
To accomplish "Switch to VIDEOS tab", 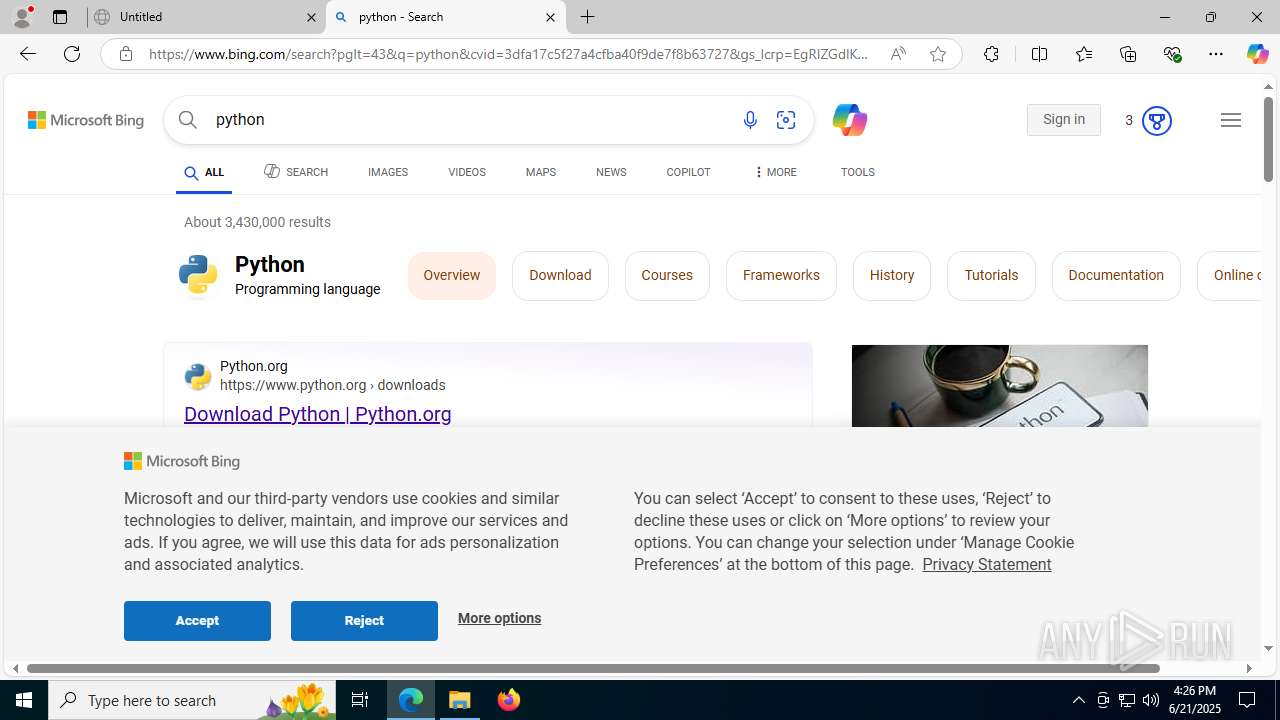I will pyautogui.click(x=467, y=172).
